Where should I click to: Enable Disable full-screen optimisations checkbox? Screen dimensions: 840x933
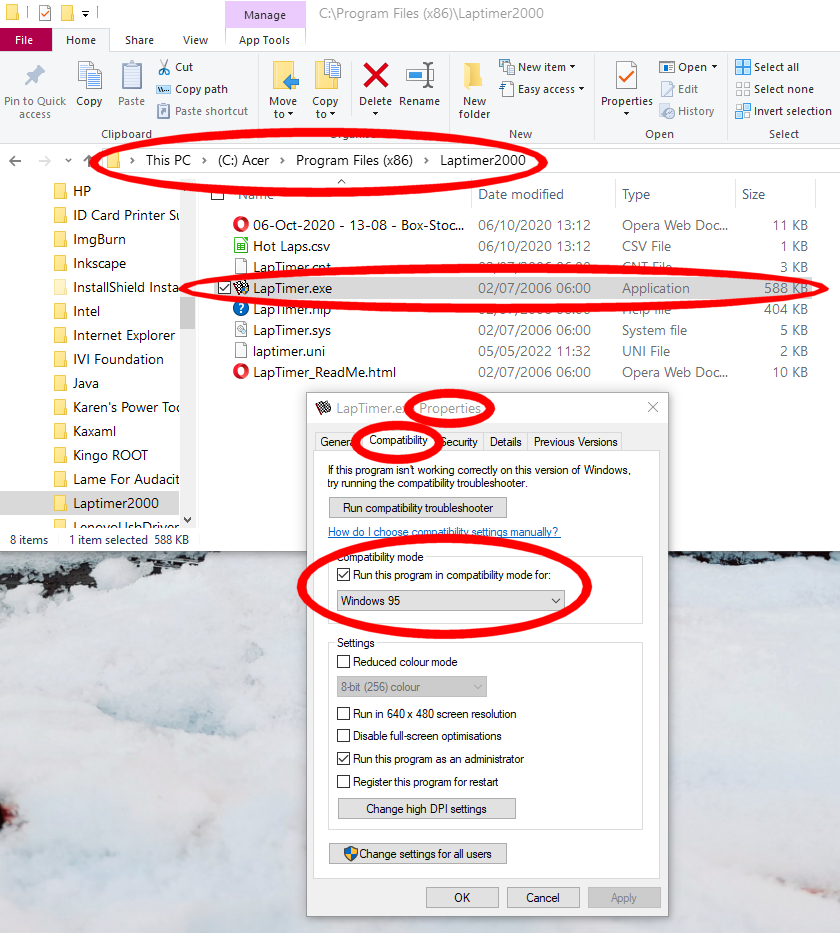(x=344, y=736)
